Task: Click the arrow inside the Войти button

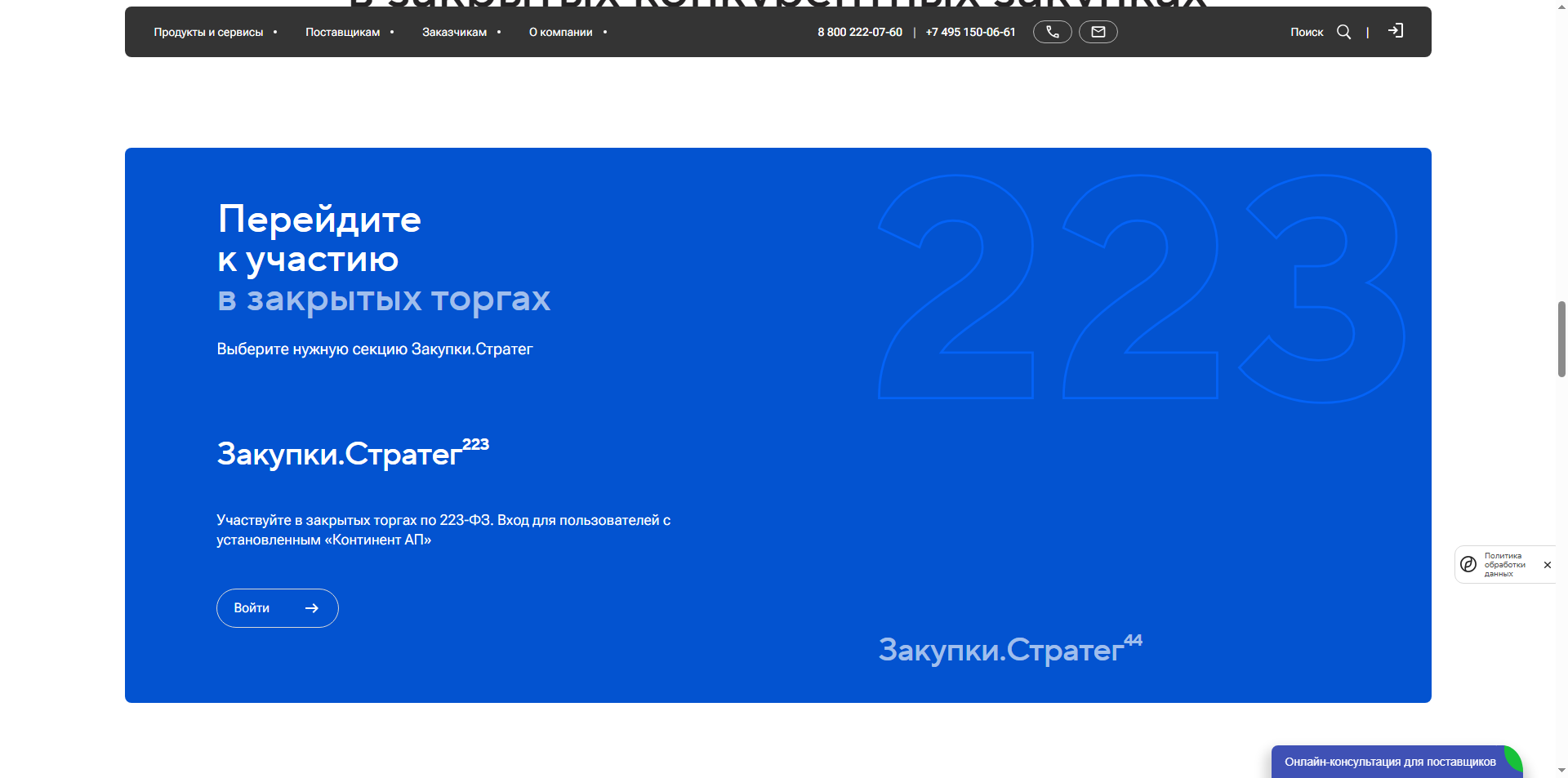Action: (312, 608)
